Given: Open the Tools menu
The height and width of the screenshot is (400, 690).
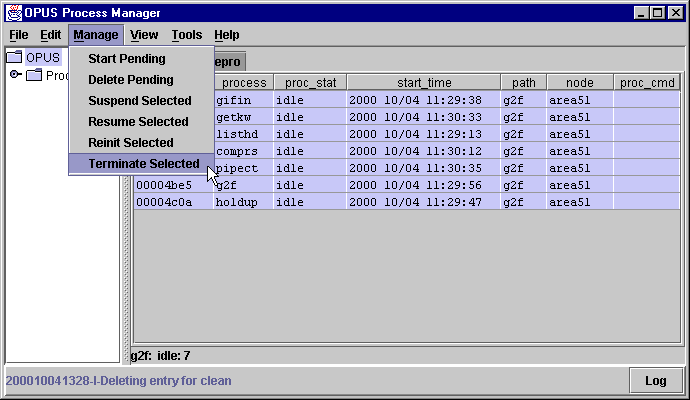Looking at the screenshot, I should tap(187, 35).
